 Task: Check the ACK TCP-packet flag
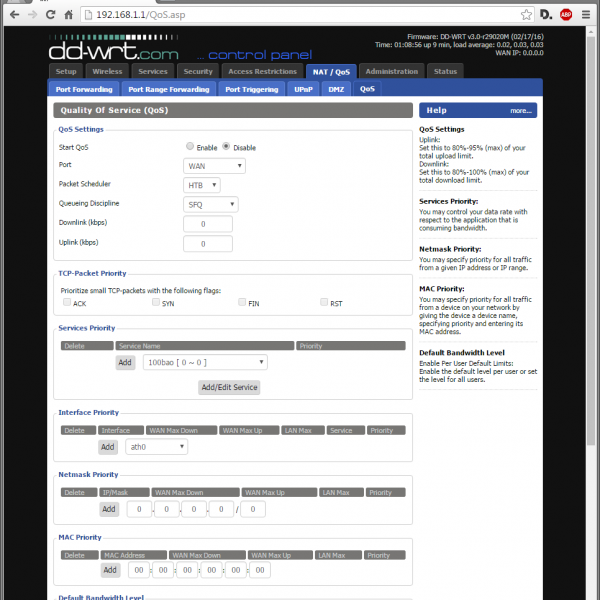tap(67, 302)
